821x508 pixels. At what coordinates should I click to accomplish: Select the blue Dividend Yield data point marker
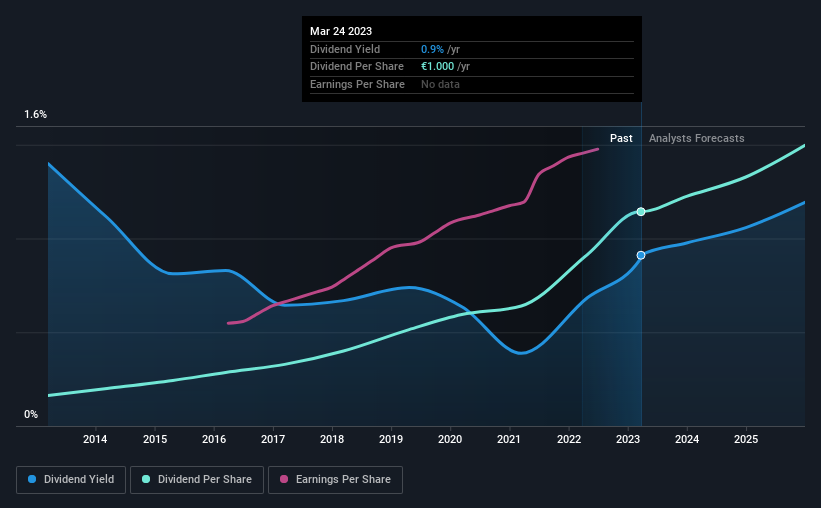click(641, 255)
